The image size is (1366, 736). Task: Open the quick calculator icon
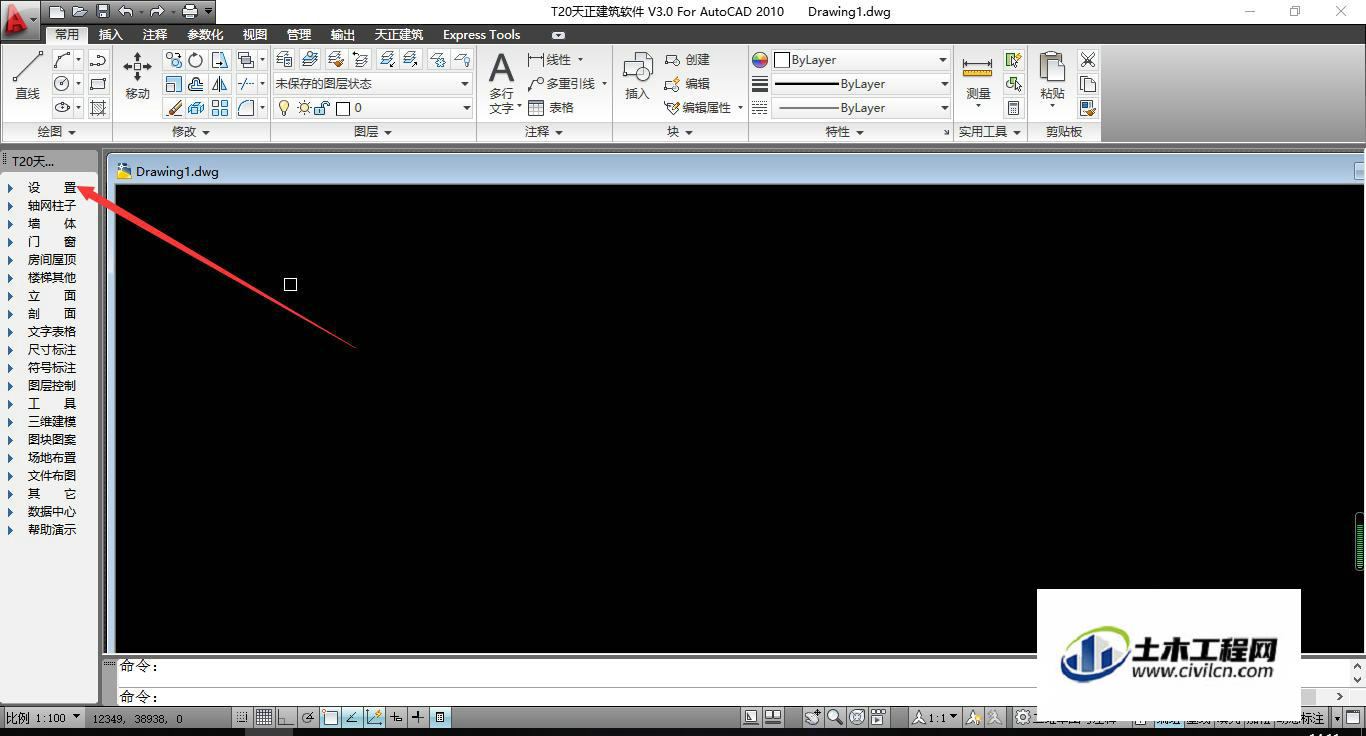pyautogui.click(x=1013, y=108)
